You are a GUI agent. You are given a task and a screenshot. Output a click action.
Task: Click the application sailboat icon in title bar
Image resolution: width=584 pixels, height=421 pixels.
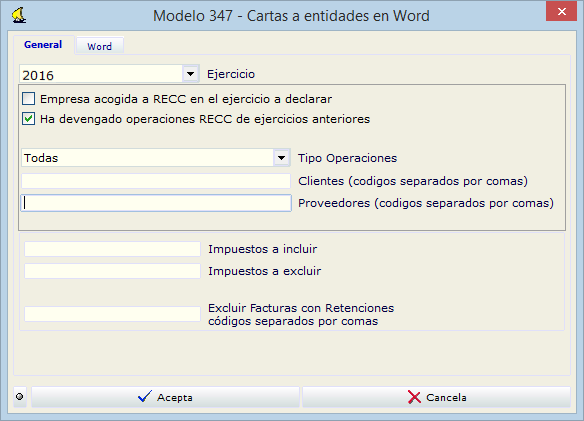19,15
